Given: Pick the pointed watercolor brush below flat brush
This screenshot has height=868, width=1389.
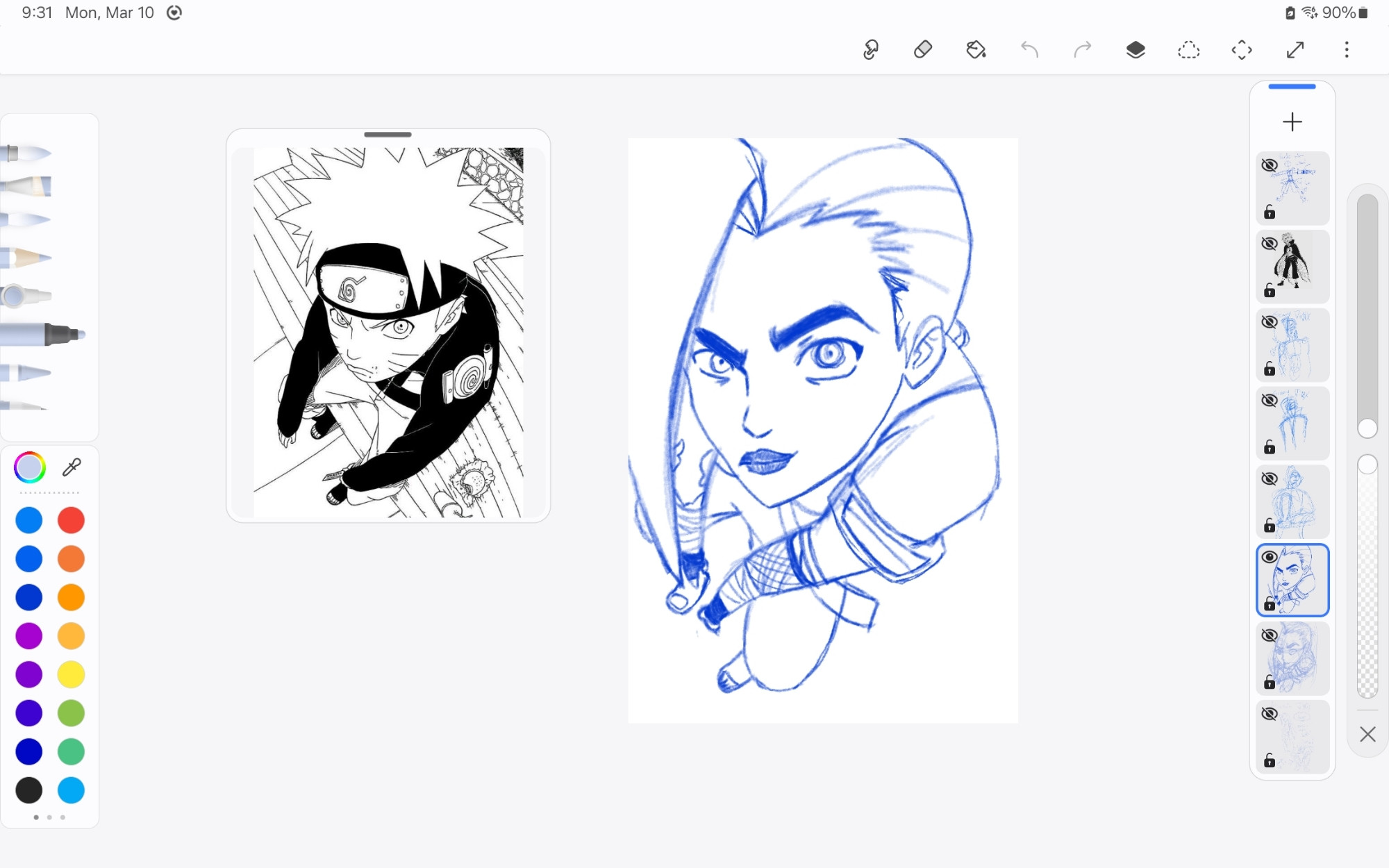Looking at the screenshot, I should click(x=26, y=220).
